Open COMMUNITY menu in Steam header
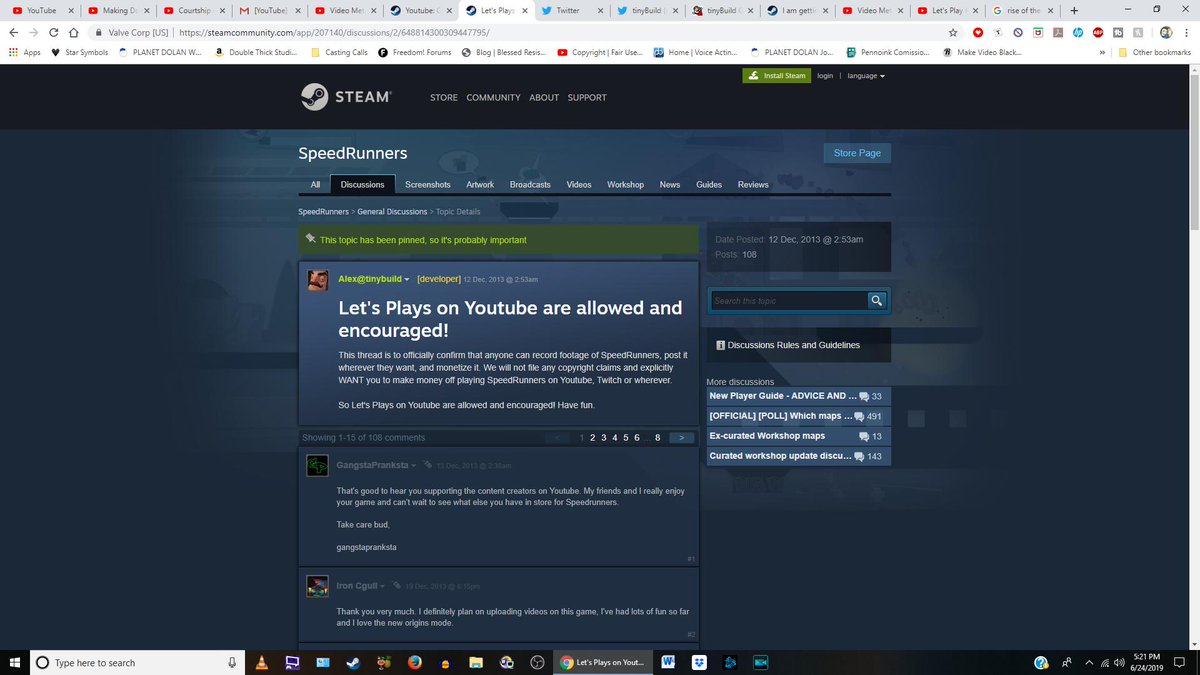This screenshot has width=1200, height=675. tap(493, 97)
